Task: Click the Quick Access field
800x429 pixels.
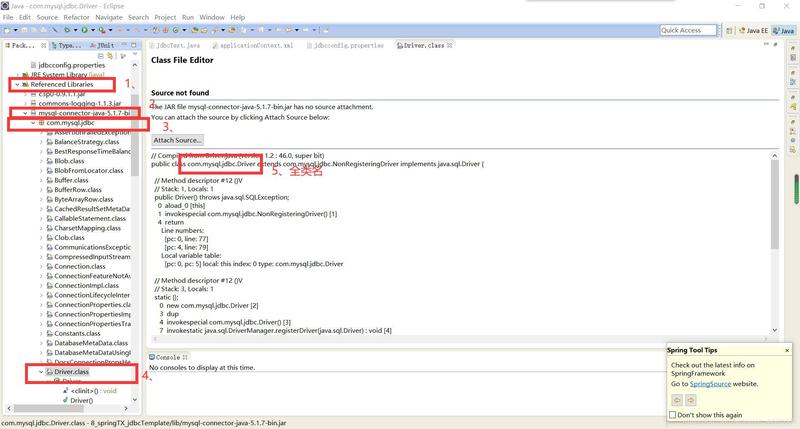Action: point(688,31)
